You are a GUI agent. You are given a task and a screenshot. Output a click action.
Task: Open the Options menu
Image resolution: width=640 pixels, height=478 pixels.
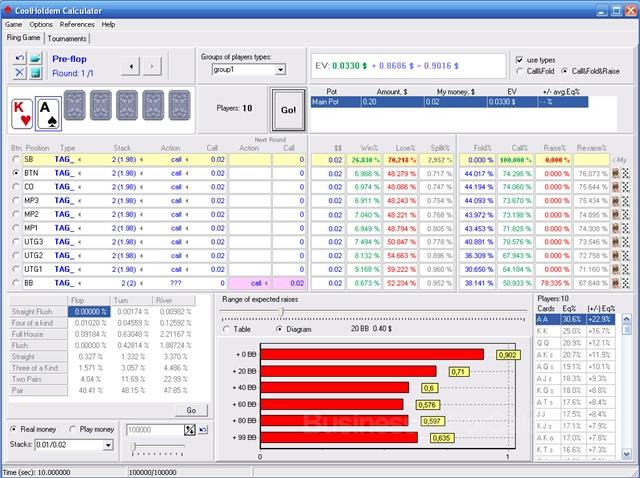(x=41, y=23)
